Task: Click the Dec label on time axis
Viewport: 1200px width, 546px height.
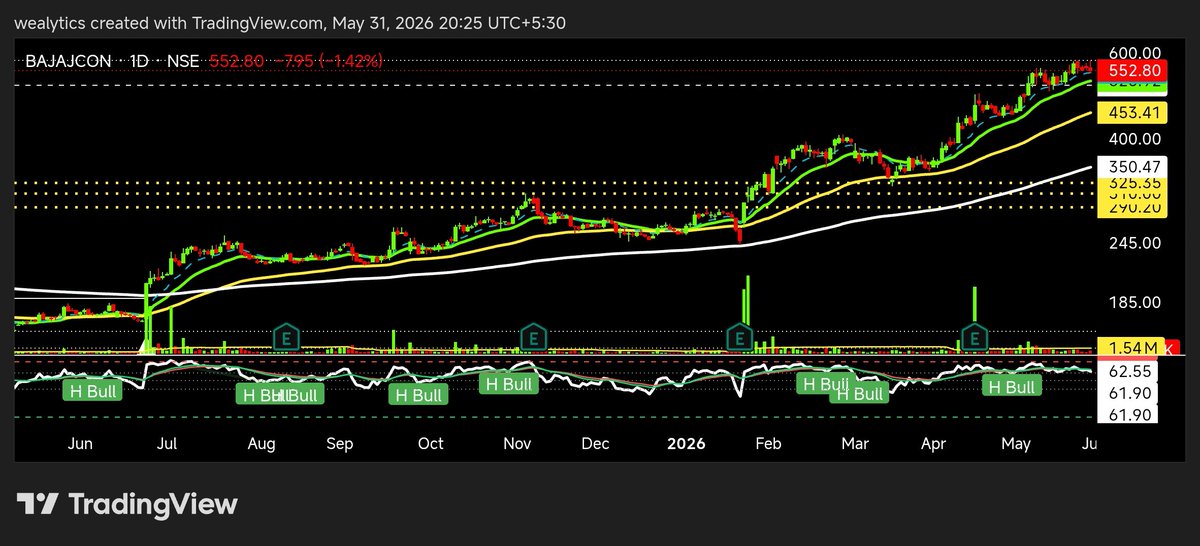Action: (x=596, y=443)
